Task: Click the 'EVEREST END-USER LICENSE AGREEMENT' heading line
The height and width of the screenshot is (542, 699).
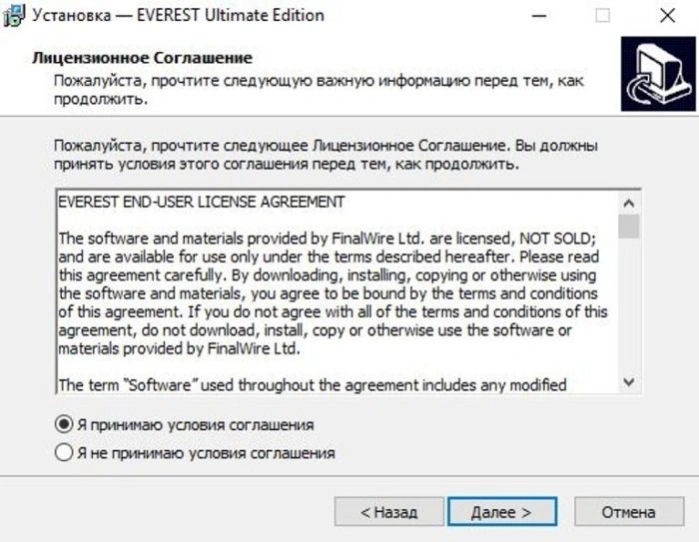Action: pos(201,202)
